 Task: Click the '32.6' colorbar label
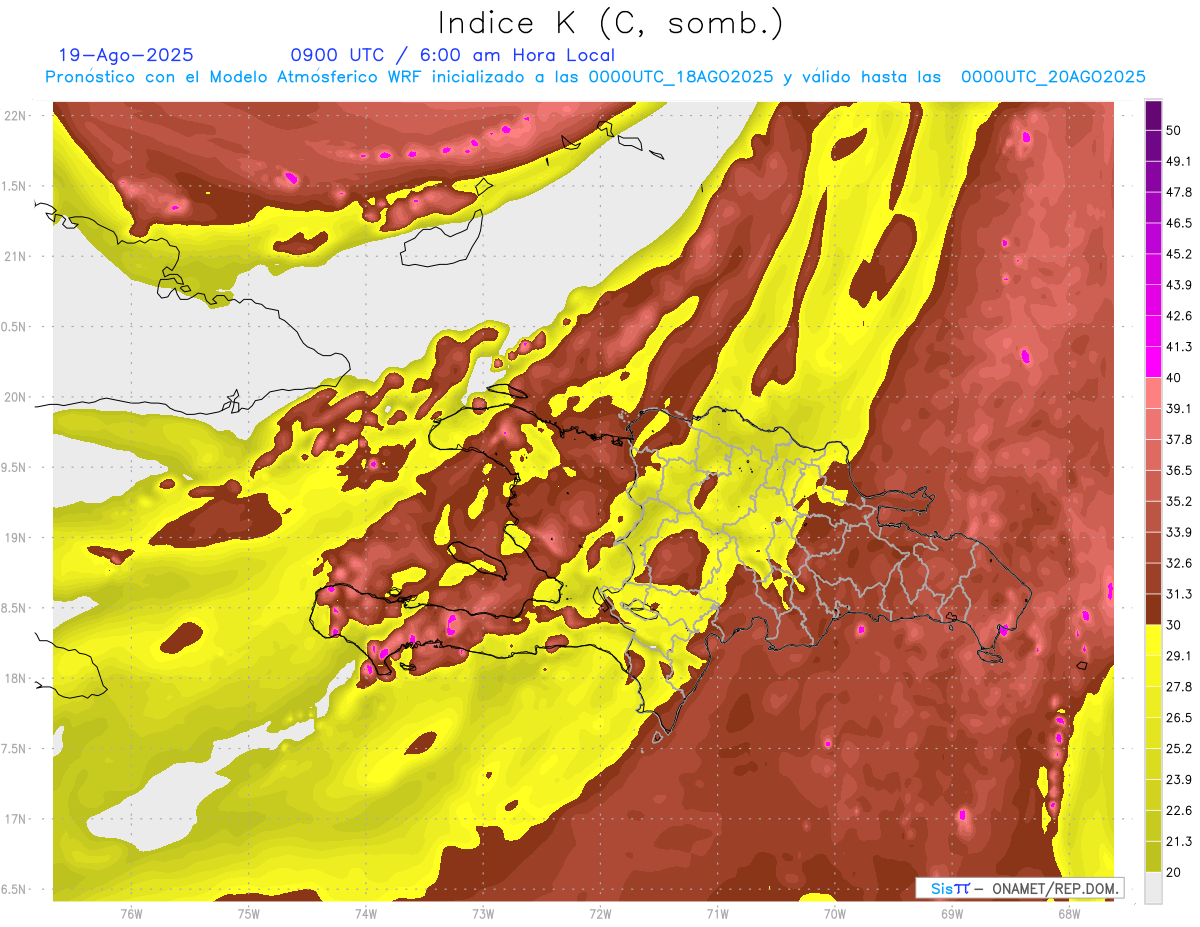[1178, 563]
